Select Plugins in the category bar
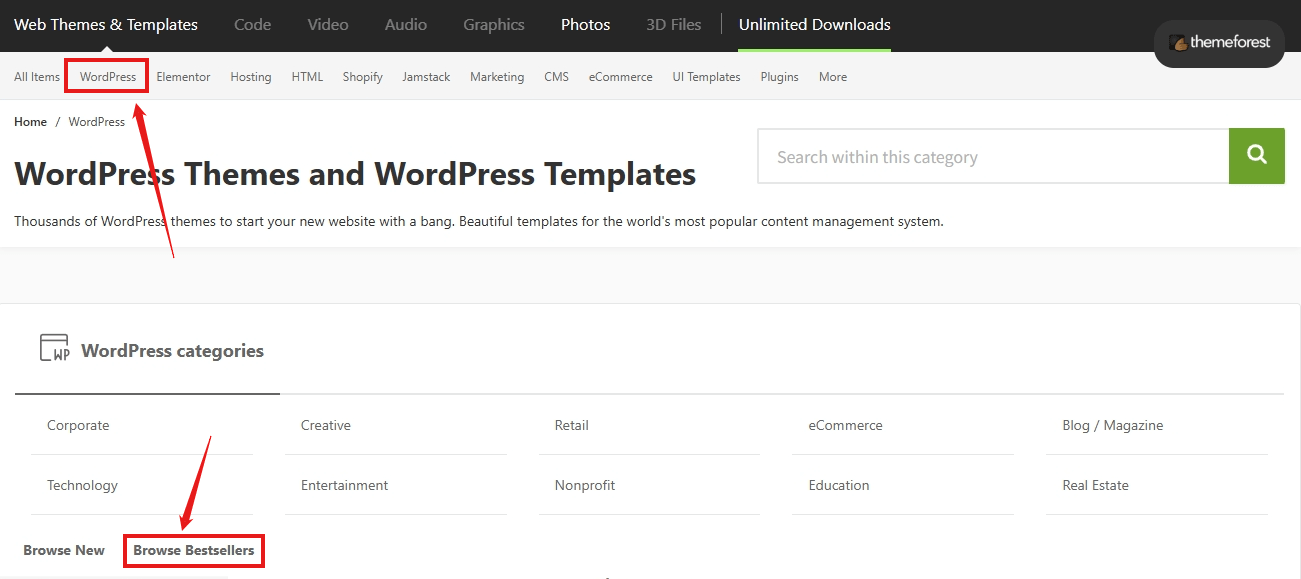Image resolution: width=1301 pixels, height=579 pixels. pyautogui.click(x=779, y=77)
